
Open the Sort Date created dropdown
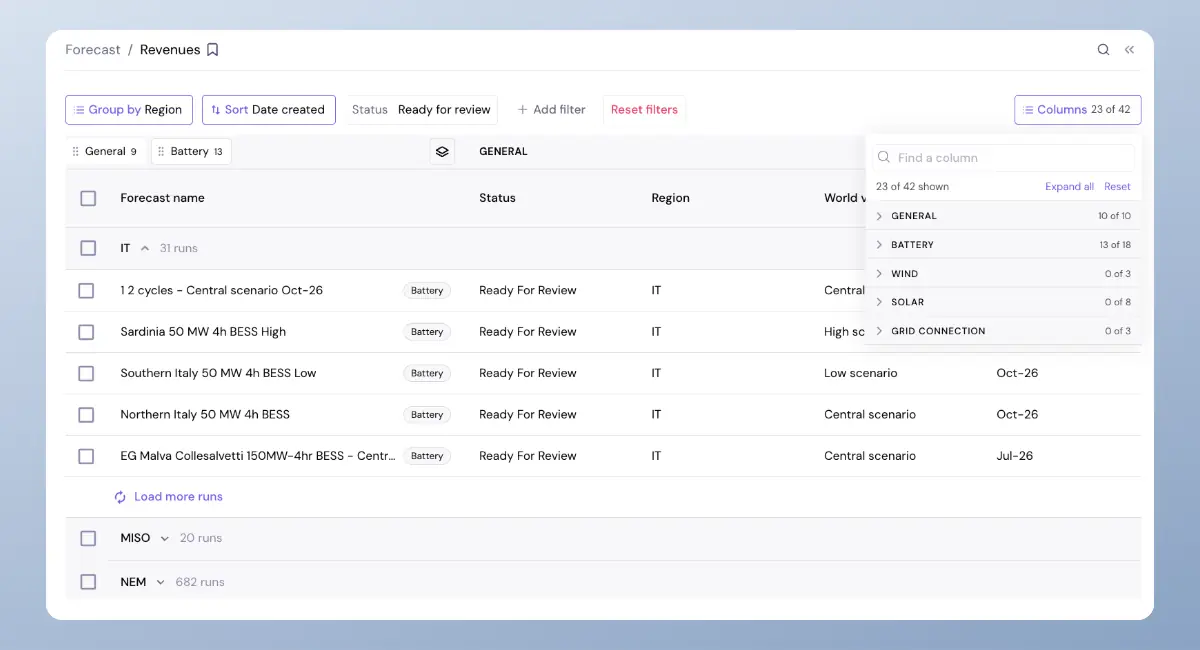pos(268,110)
